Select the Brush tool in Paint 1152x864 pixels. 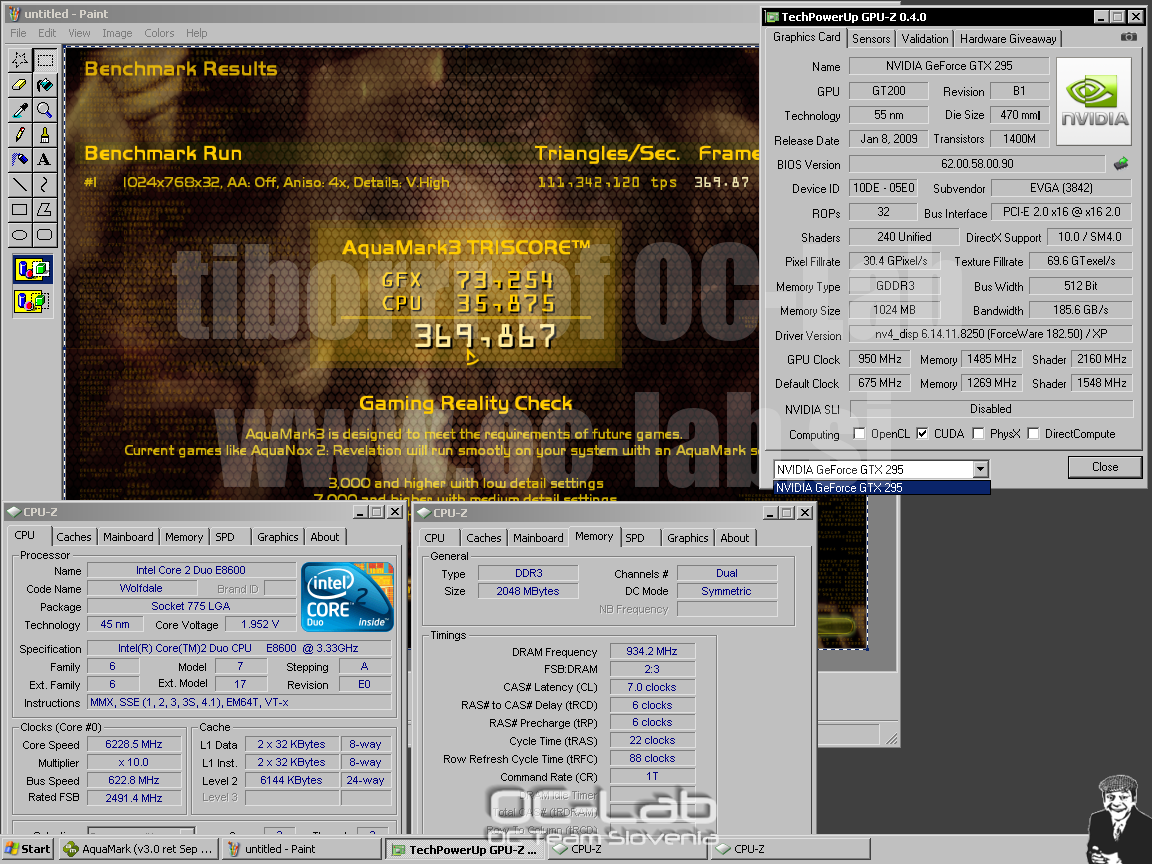point(45,135)
